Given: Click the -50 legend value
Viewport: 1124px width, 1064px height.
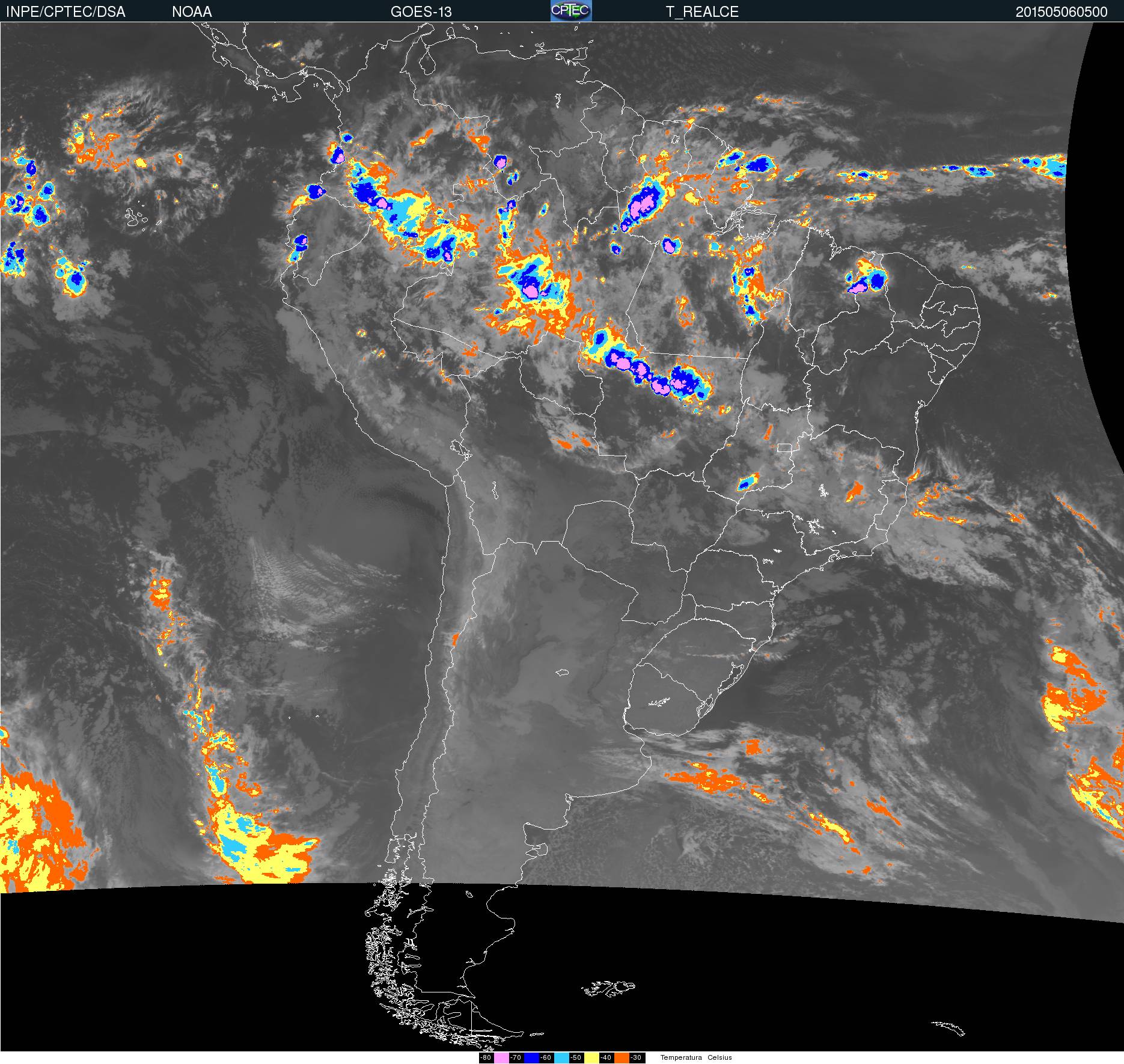Looking at the screenshot, I should pos(576,1058).
